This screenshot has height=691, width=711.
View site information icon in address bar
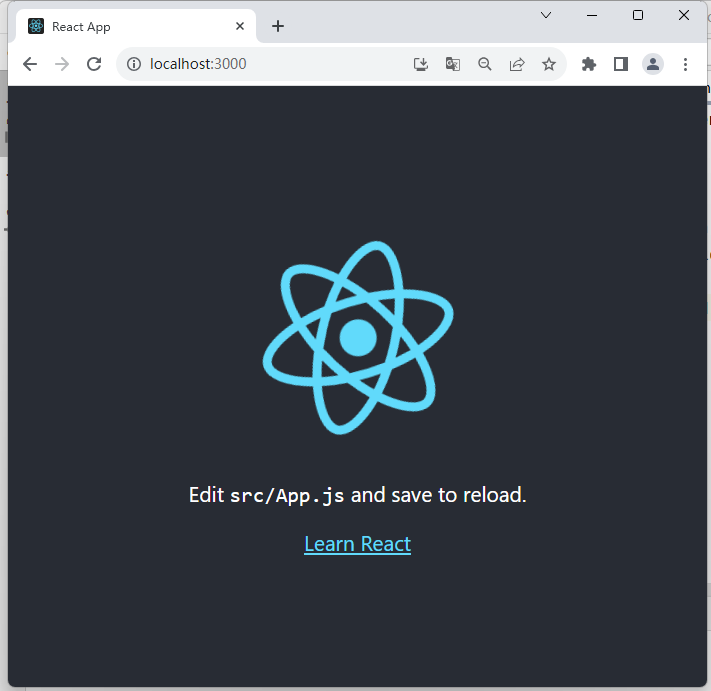click(x=134, y=64)
